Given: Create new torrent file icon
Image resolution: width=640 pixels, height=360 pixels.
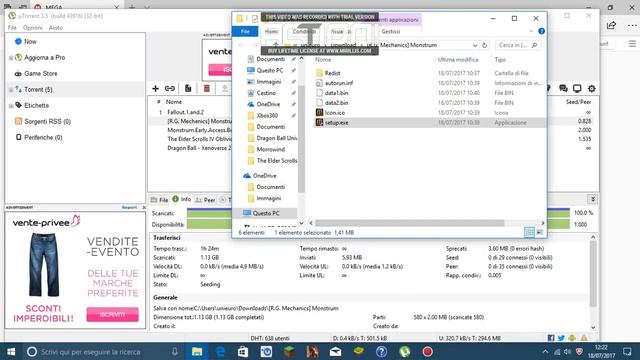Looking at the screenshot, I should click(x=188, y=88).
